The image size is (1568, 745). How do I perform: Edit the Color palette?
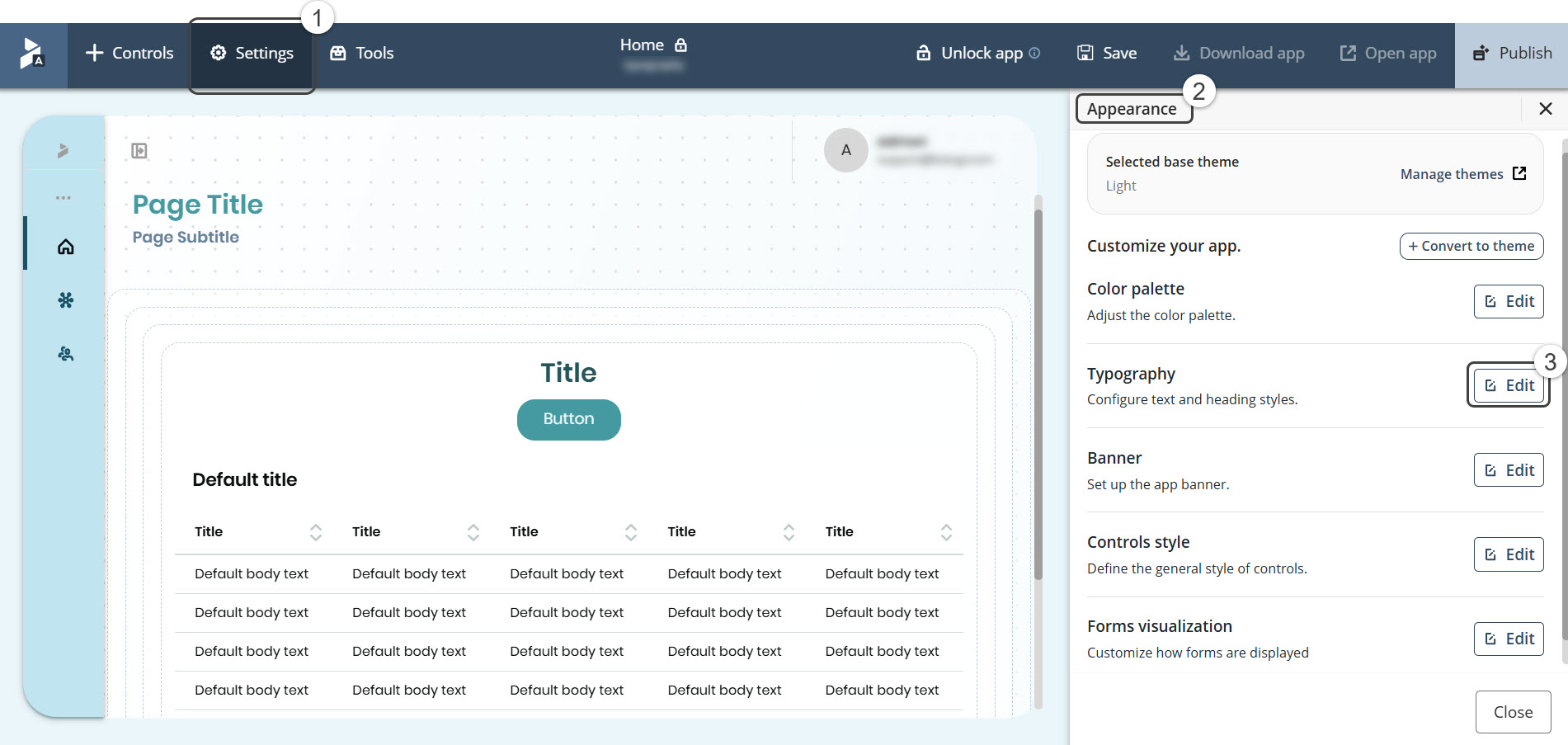pyautogui.click(x=1508, y=301)
